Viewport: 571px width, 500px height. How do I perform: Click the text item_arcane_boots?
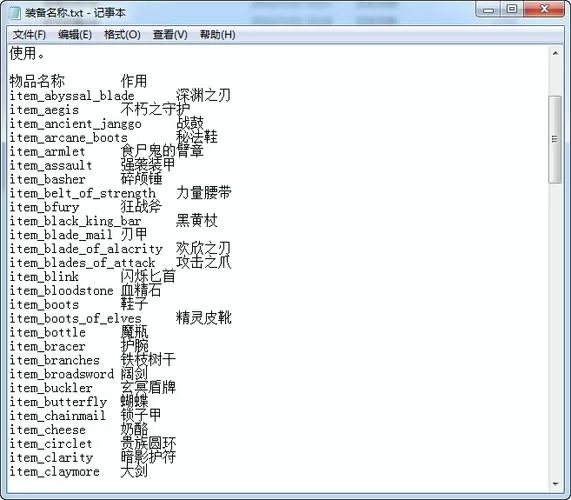[68, 138]
